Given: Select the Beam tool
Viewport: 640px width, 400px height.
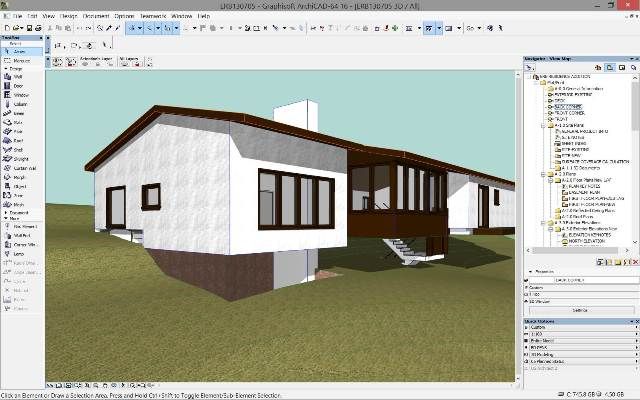Looking at the screenshot, I should (x=21, y=113).
